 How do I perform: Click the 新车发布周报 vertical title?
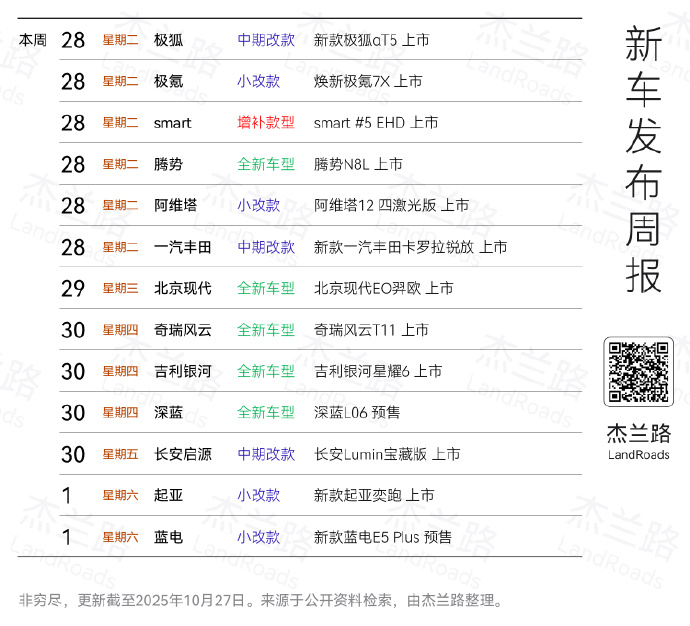tap(643, 159)
